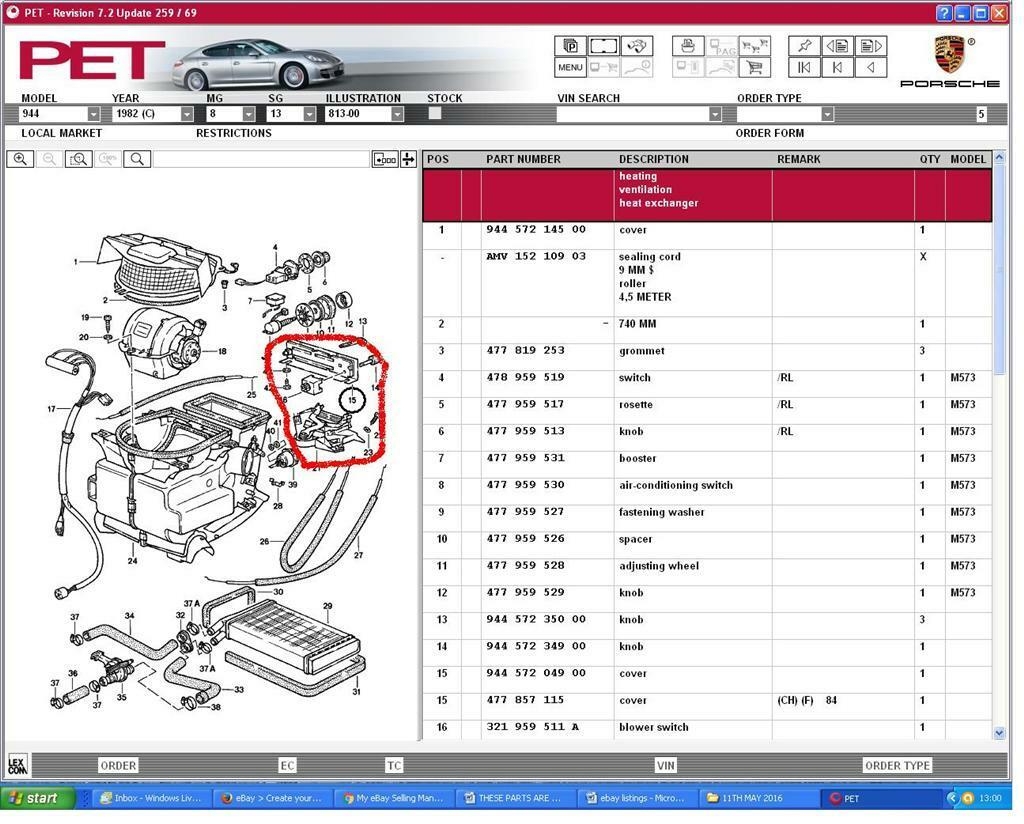The height and width of the screenshot is (824, 1024).
Task: Click the grayed monitor-to-cart icon
Action: click(x=603, y=67)
